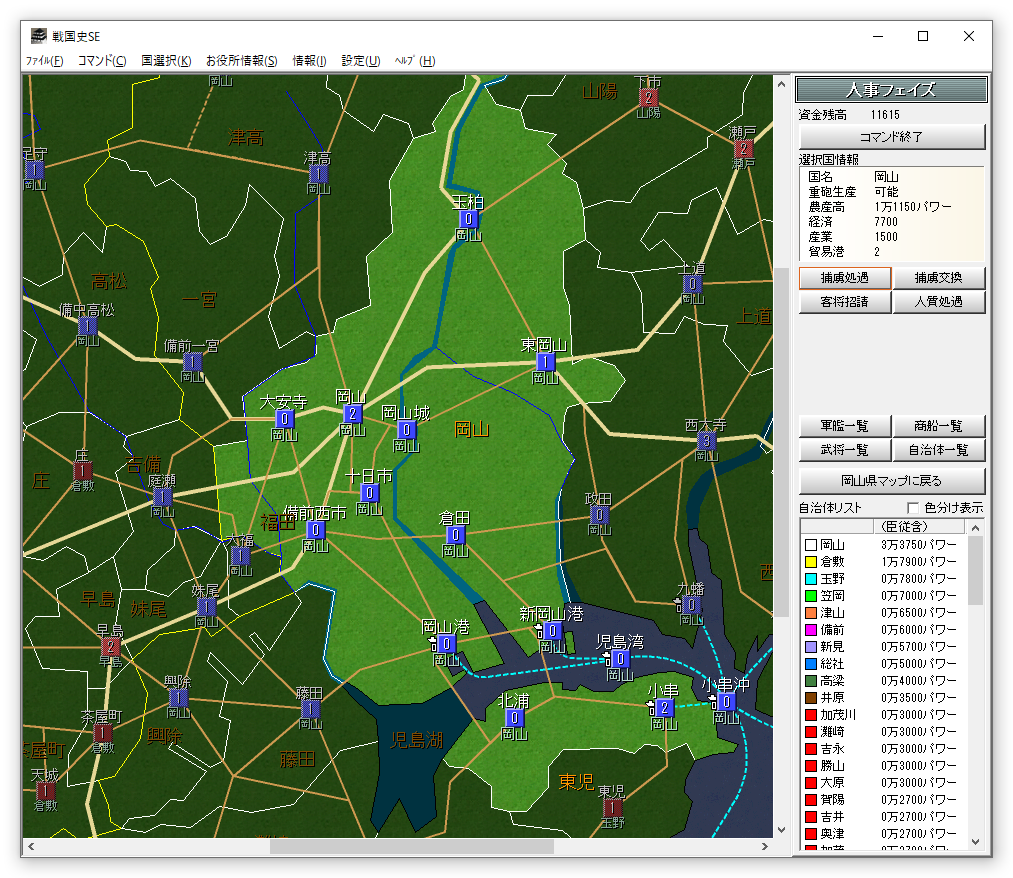Screen dimensions: 1013x878
Task: Select the 玉柏 node marker
Action: 469,219
